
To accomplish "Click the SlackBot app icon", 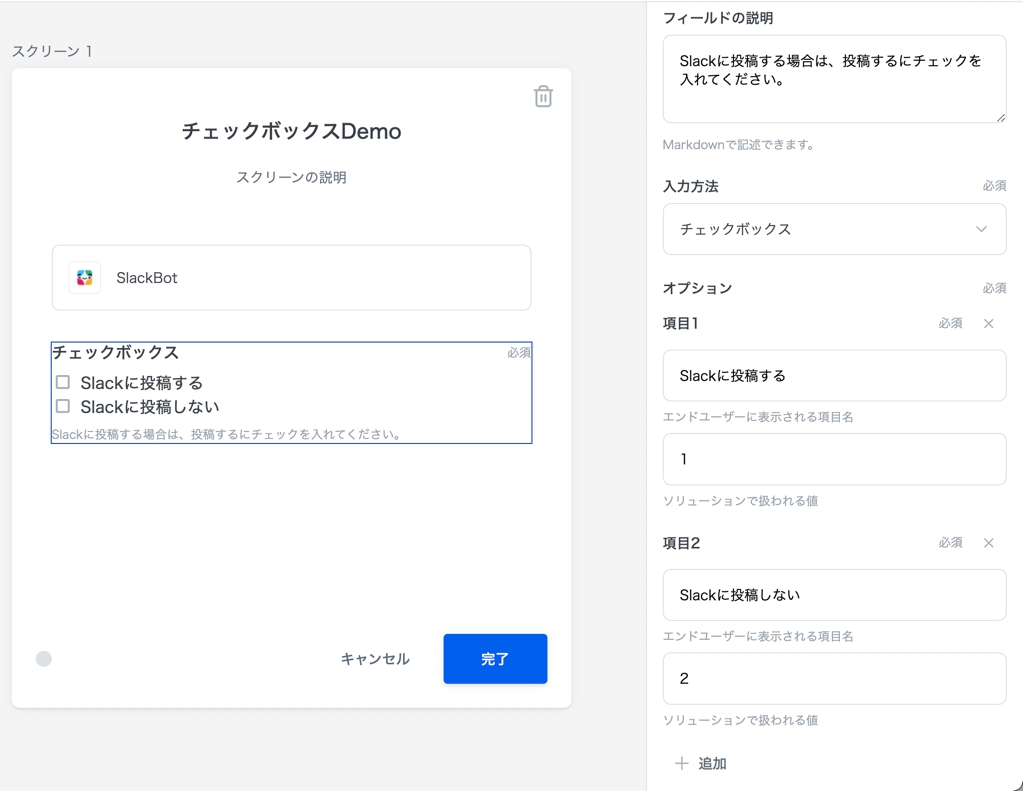I will (x=85, y=278).
